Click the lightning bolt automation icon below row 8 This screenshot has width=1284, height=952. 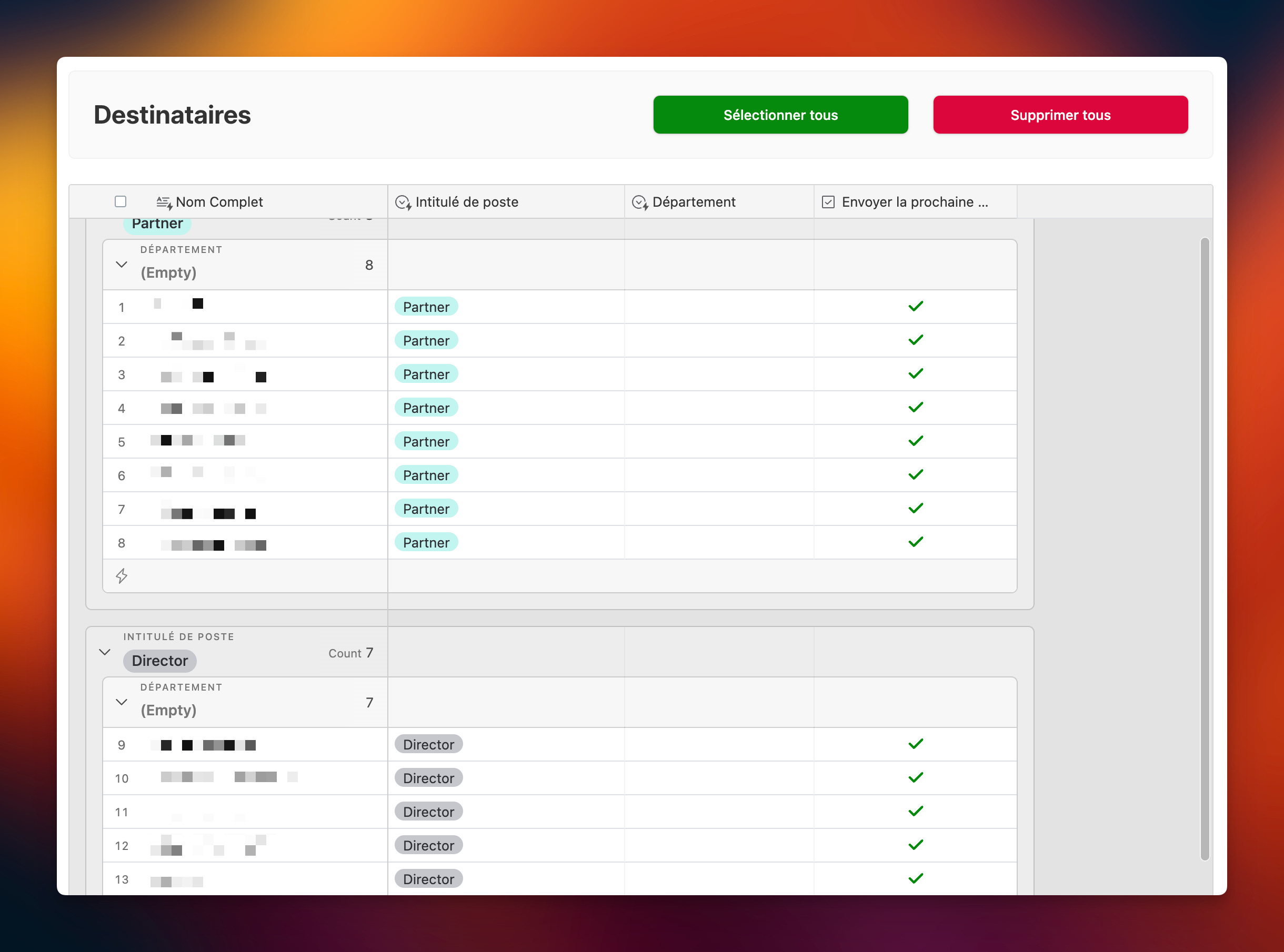(x=121, y=576)
